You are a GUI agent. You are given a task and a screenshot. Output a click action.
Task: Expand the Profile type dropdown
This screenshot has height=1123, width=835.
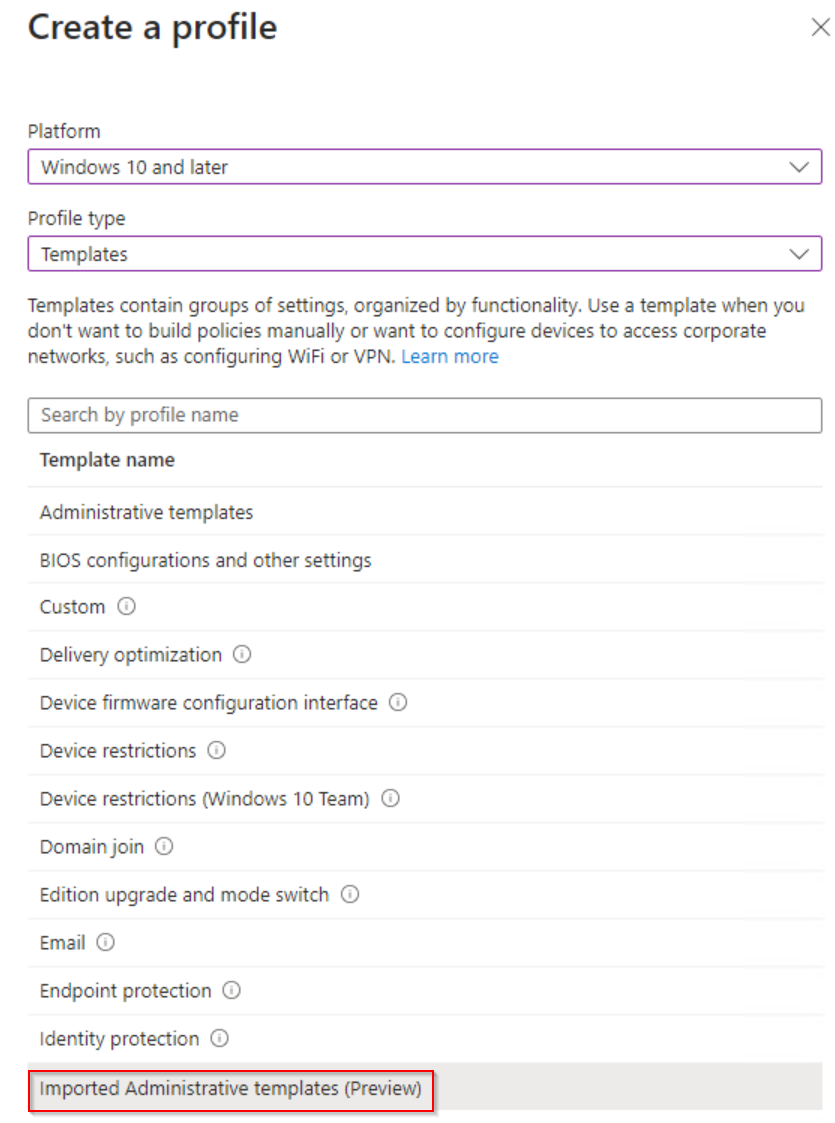pyautogui.click(x=425, y=254)
